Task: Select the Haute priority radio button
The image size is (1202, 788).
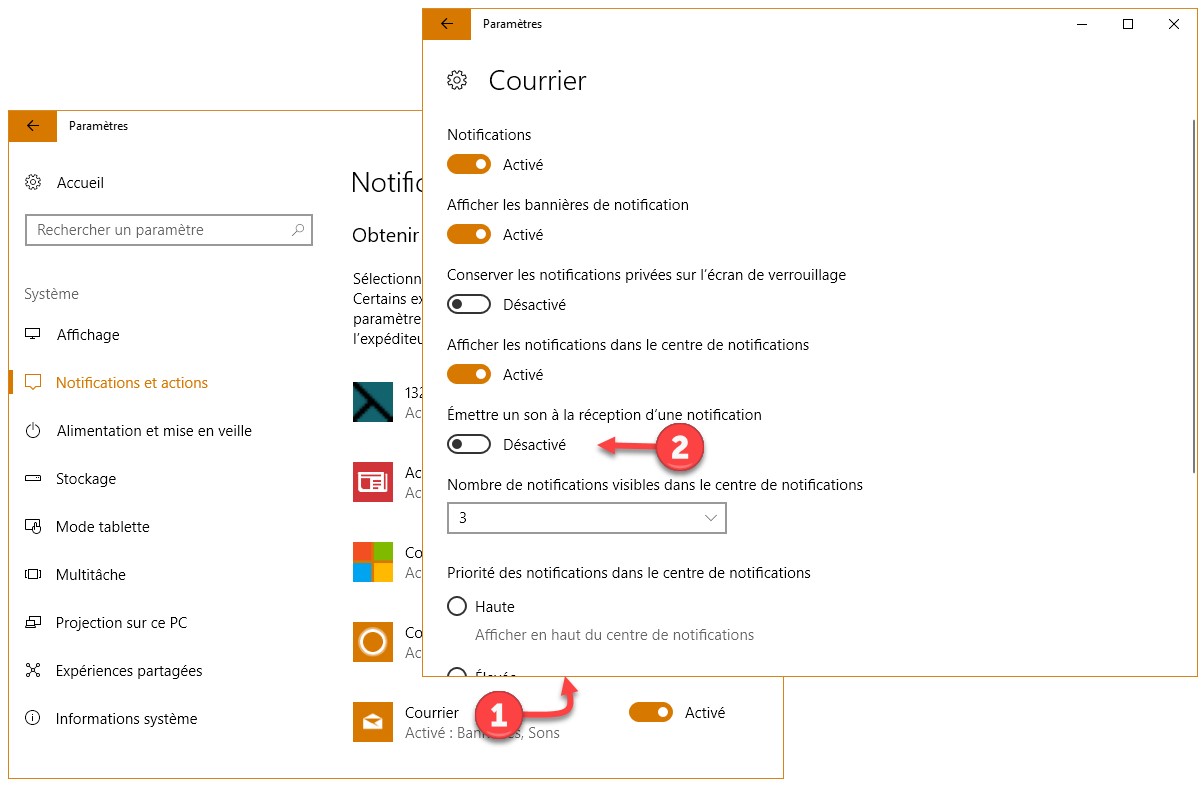Action: 457,606
